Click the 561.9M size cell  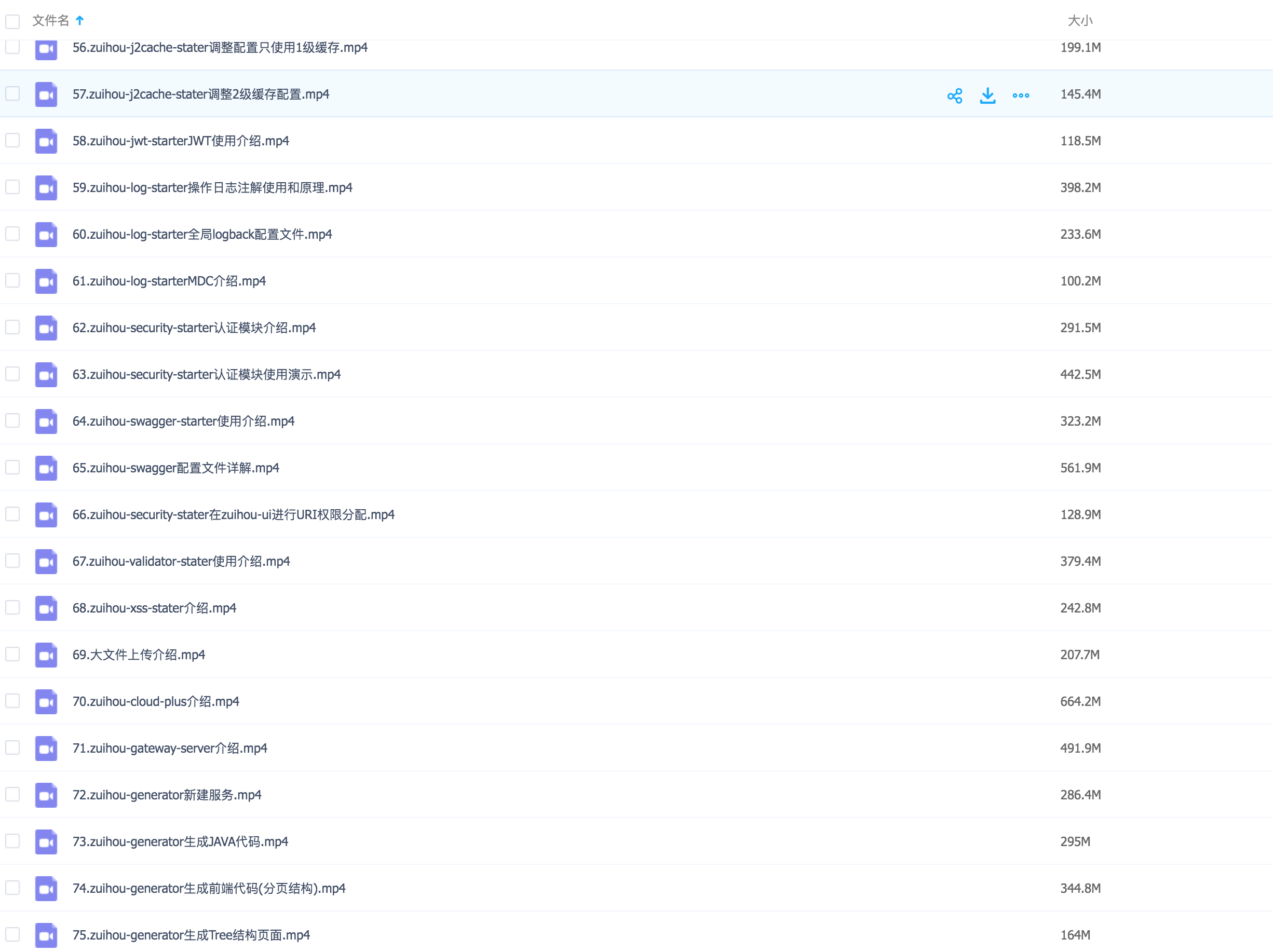pos(1080,468)
